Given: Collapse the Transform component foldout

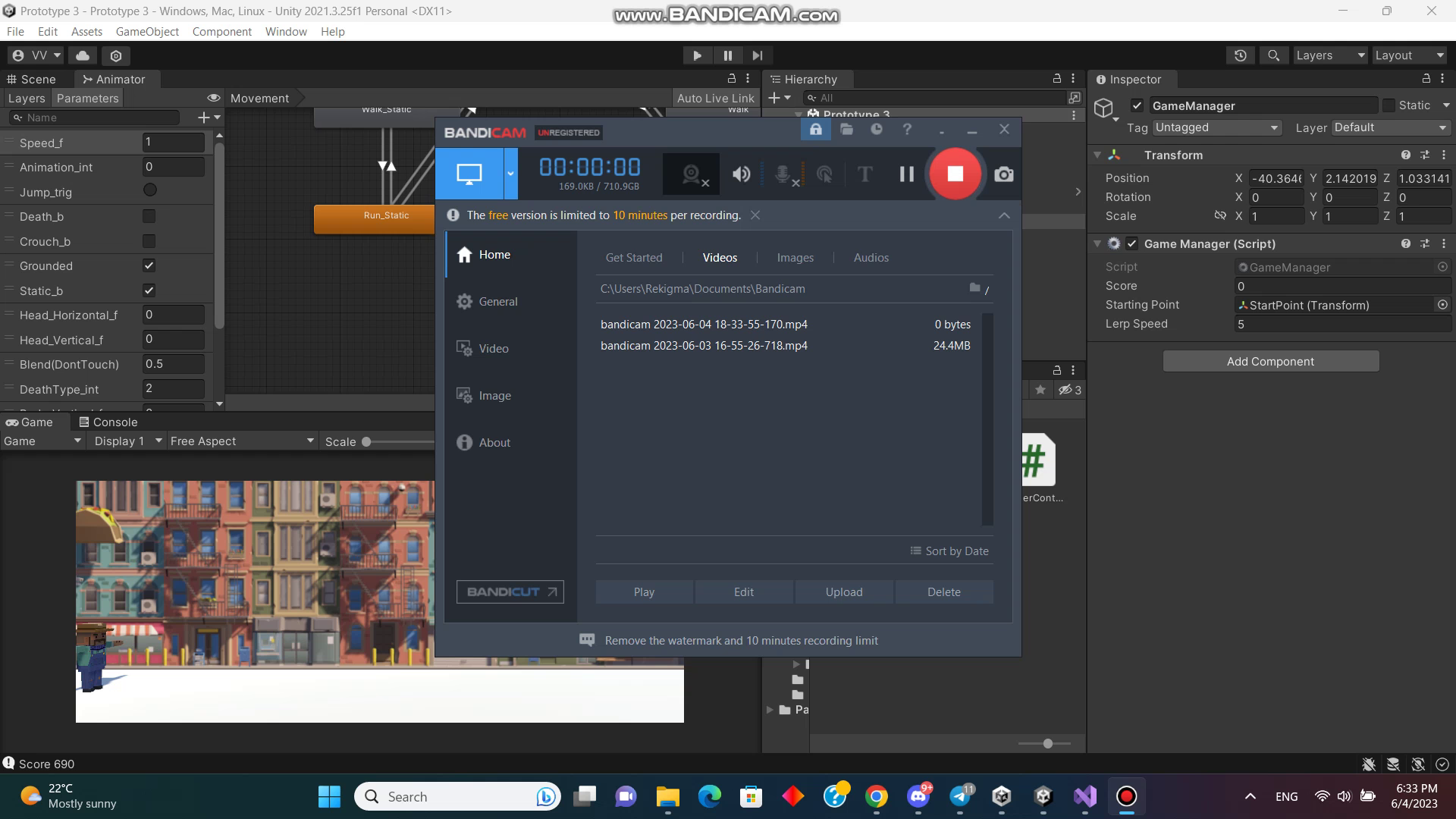Looking at the screenshot, I should pos(1097,155).
